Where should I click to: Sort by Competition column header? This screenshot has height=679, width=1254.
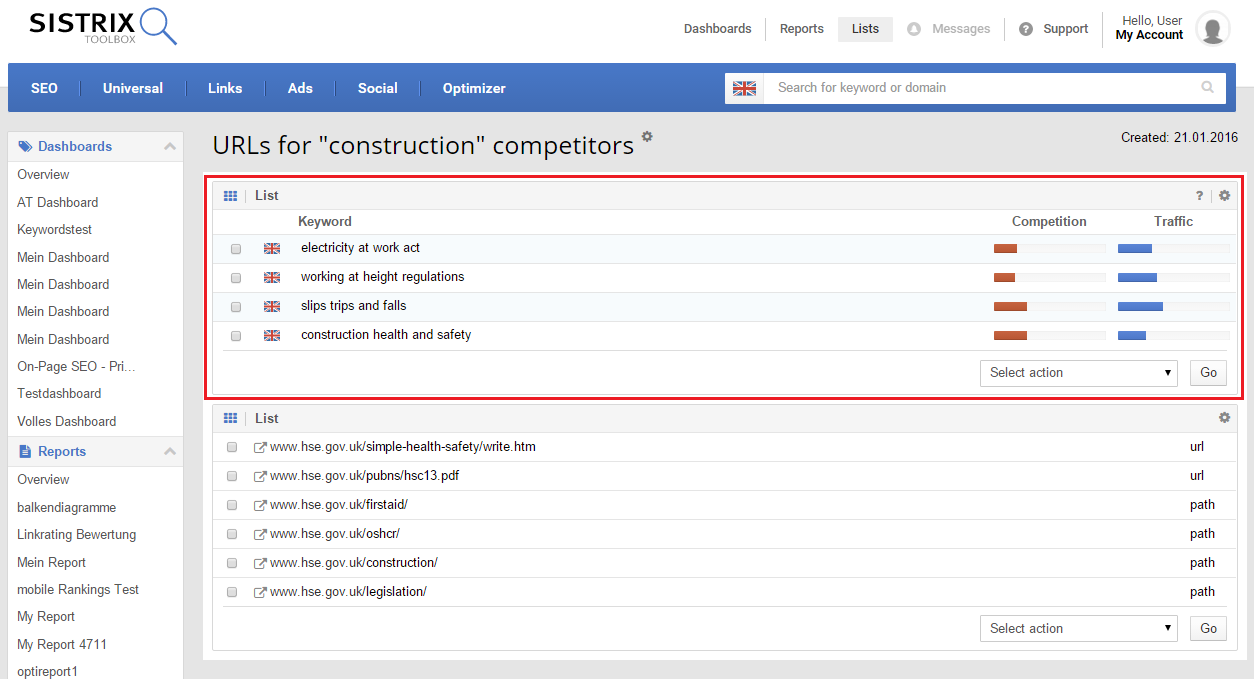point(1049,222)
